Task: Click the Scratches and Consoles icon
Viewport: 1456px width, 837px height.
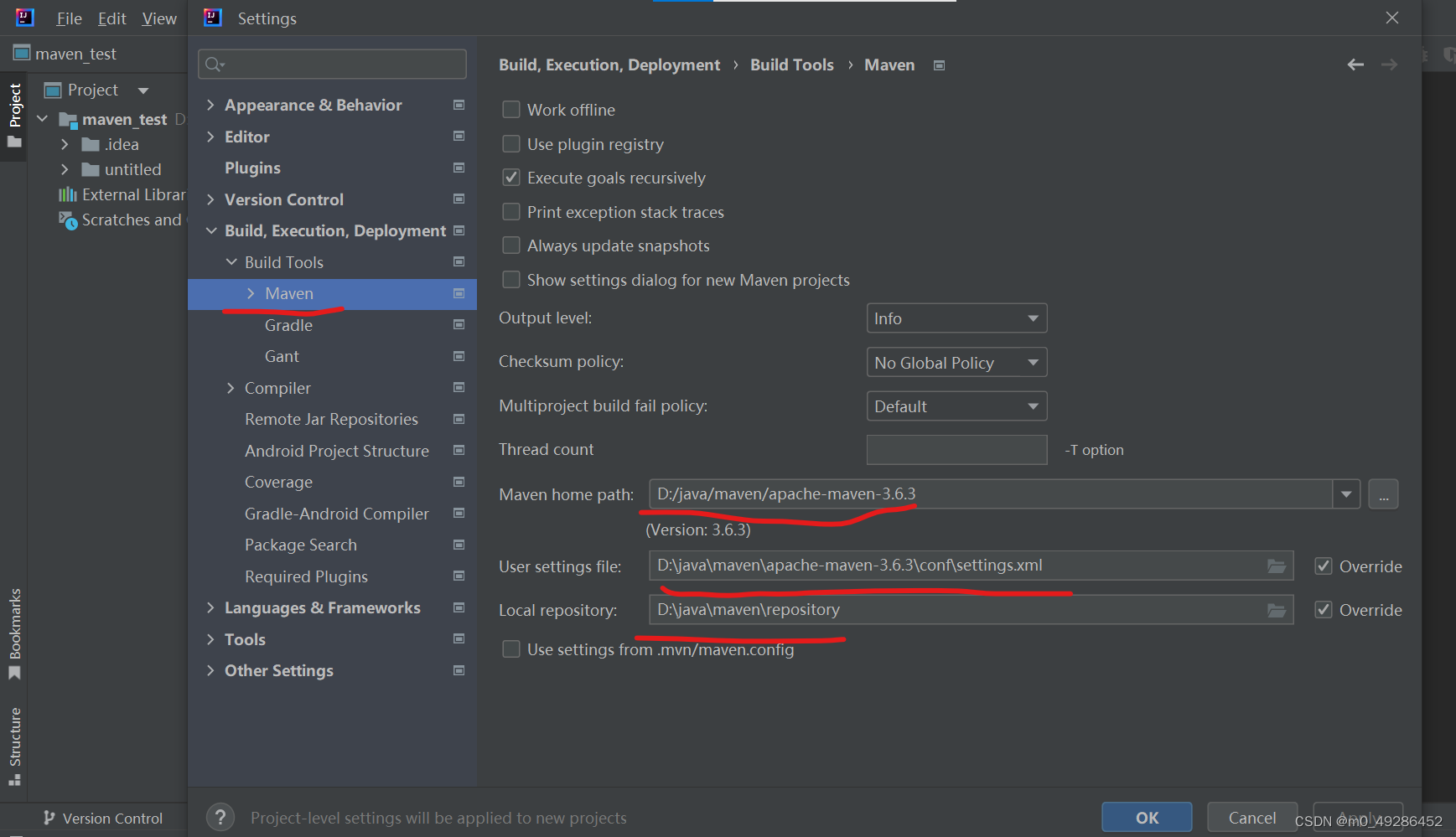Action: (68, 220)
